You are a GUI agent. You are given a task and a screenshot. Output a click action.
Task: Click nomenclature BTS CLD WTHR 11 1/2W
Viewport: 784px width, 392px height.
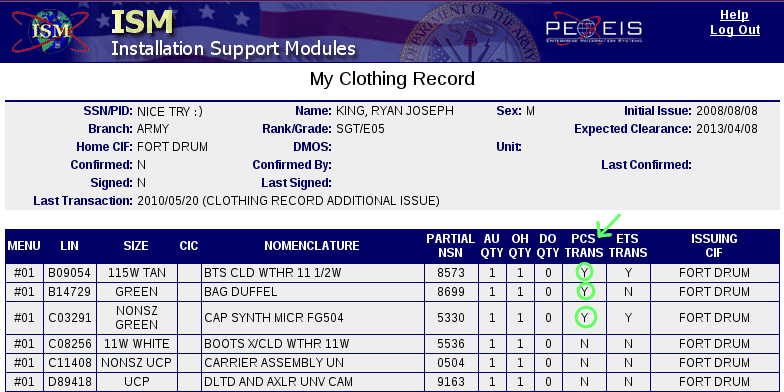click(272, 273)
